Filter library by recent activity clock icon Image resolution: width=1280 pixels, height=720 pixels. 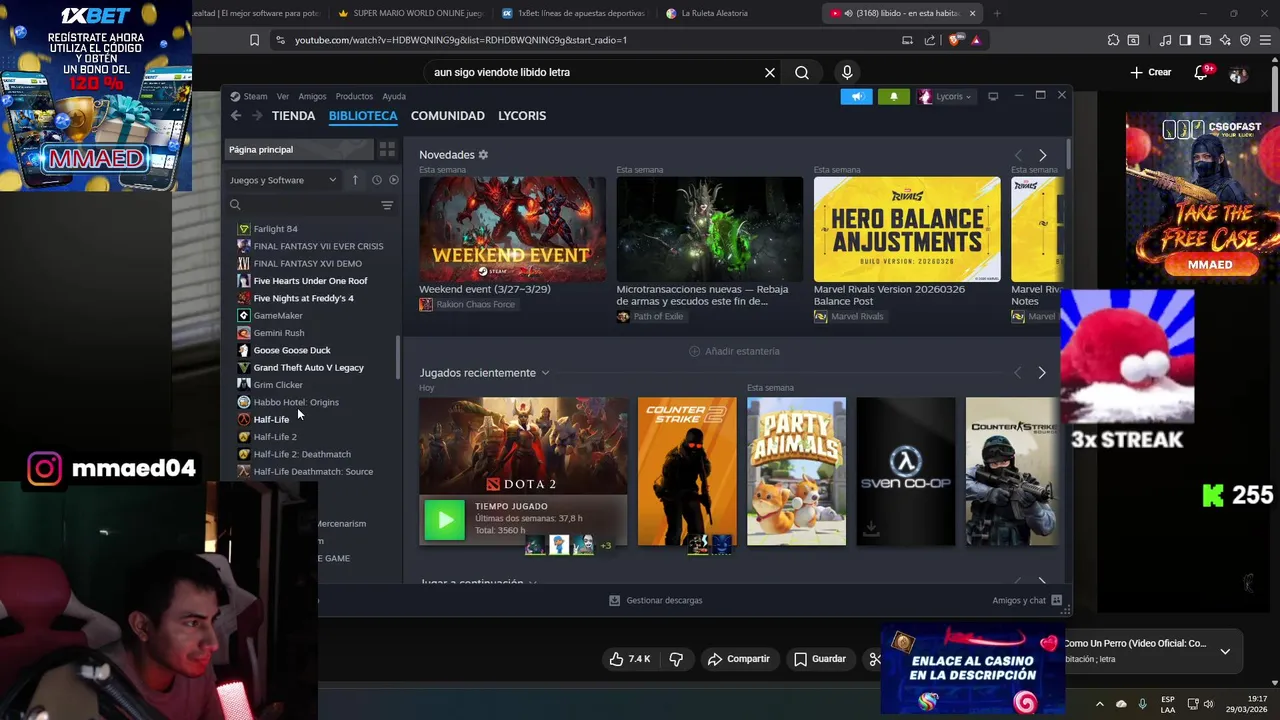coord(376,180)
